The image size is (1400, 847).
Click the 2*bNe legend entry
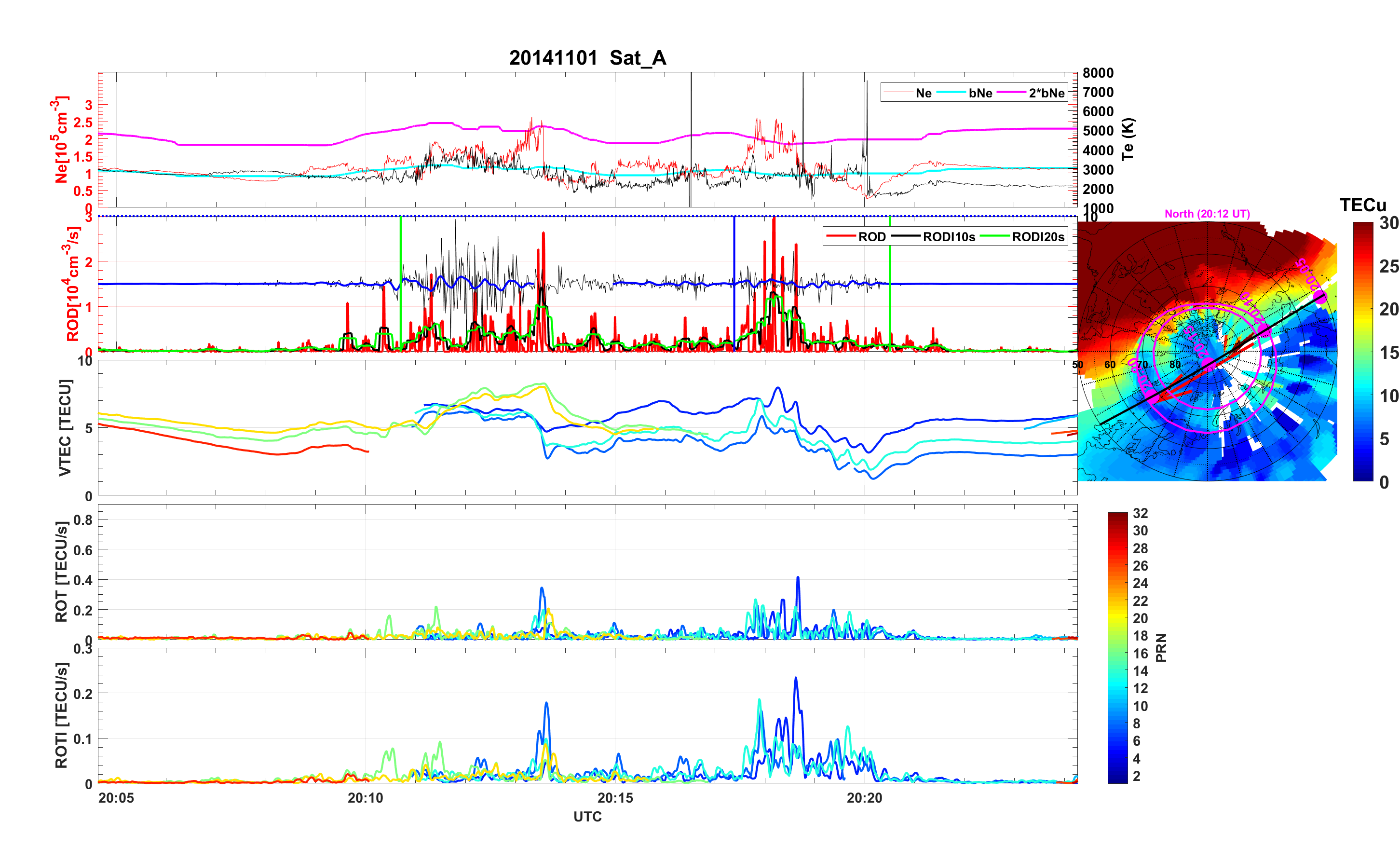pos(1046,93)
